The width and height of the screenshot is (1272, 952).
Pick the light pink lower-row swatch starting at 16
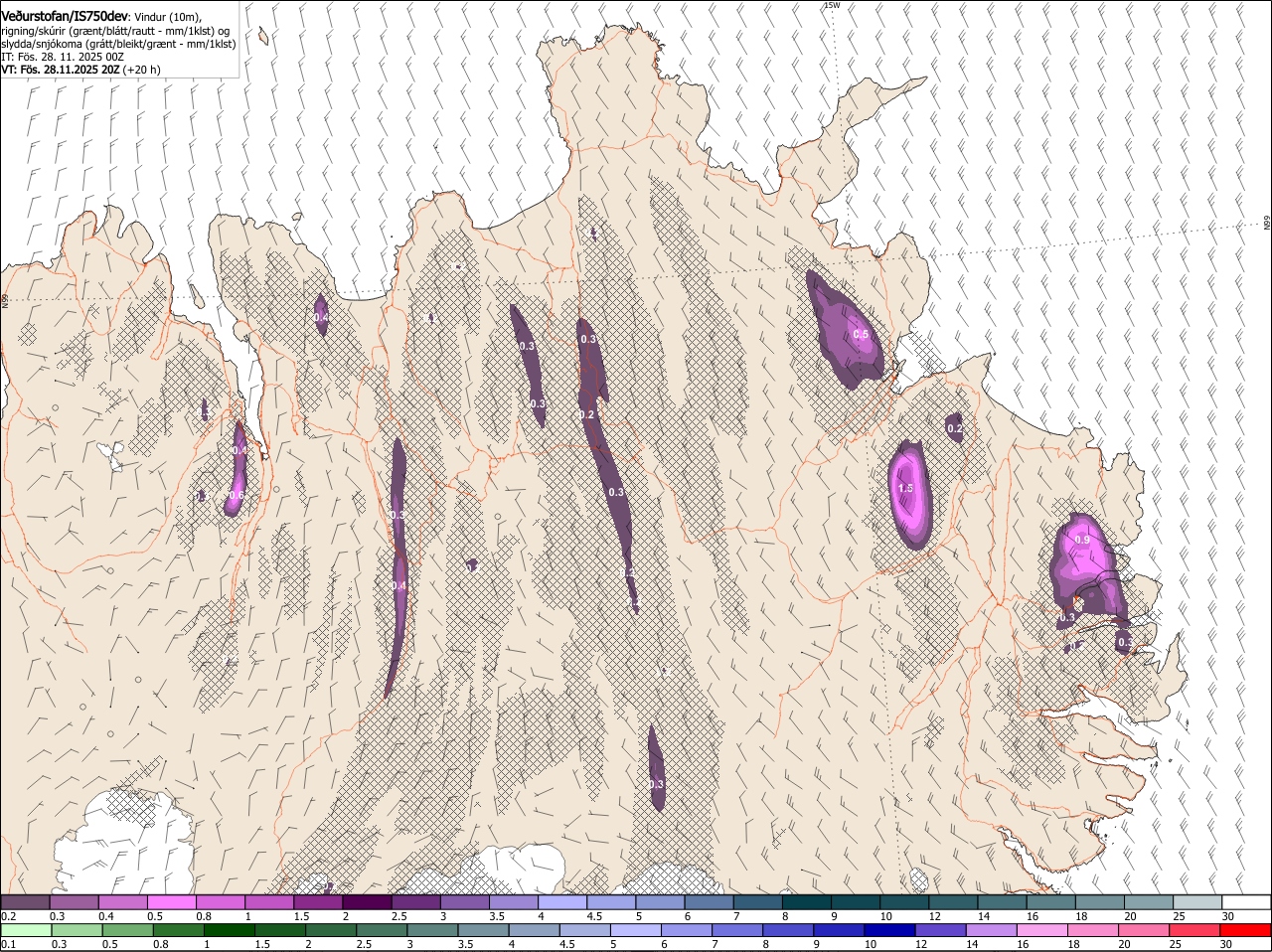1042,930
